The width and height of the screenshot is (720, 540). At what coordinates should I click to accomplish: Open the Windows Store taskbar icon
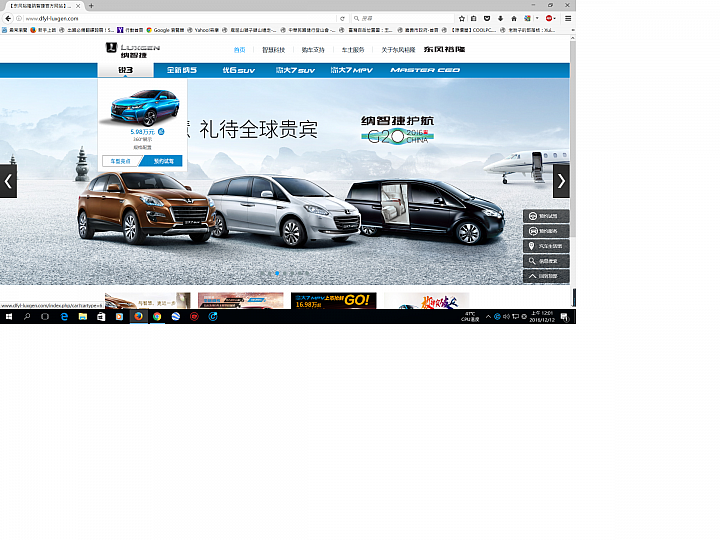pos(101,316)
